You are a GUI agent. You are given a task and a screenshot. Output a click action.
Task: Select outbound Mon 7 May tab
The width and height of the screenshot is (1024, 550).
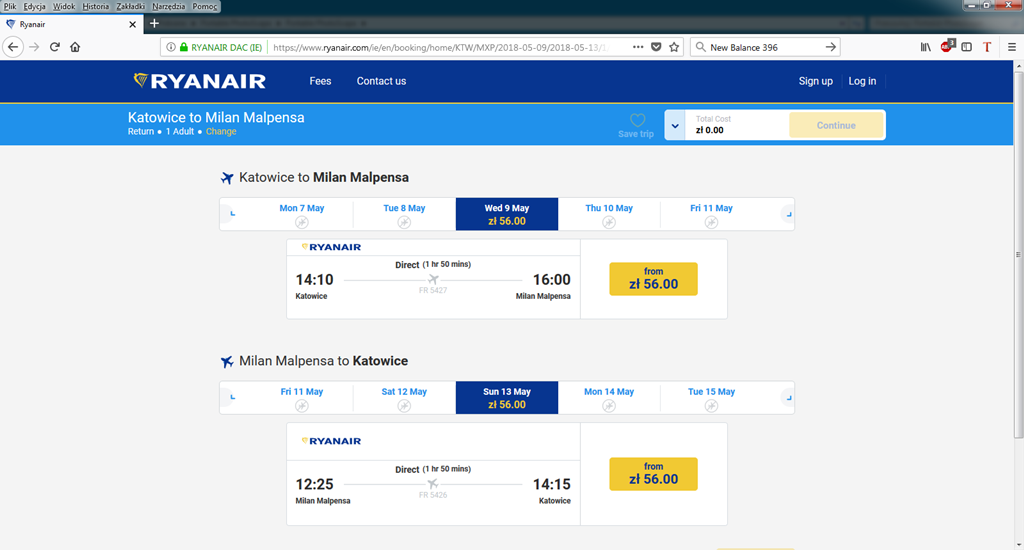302,214
